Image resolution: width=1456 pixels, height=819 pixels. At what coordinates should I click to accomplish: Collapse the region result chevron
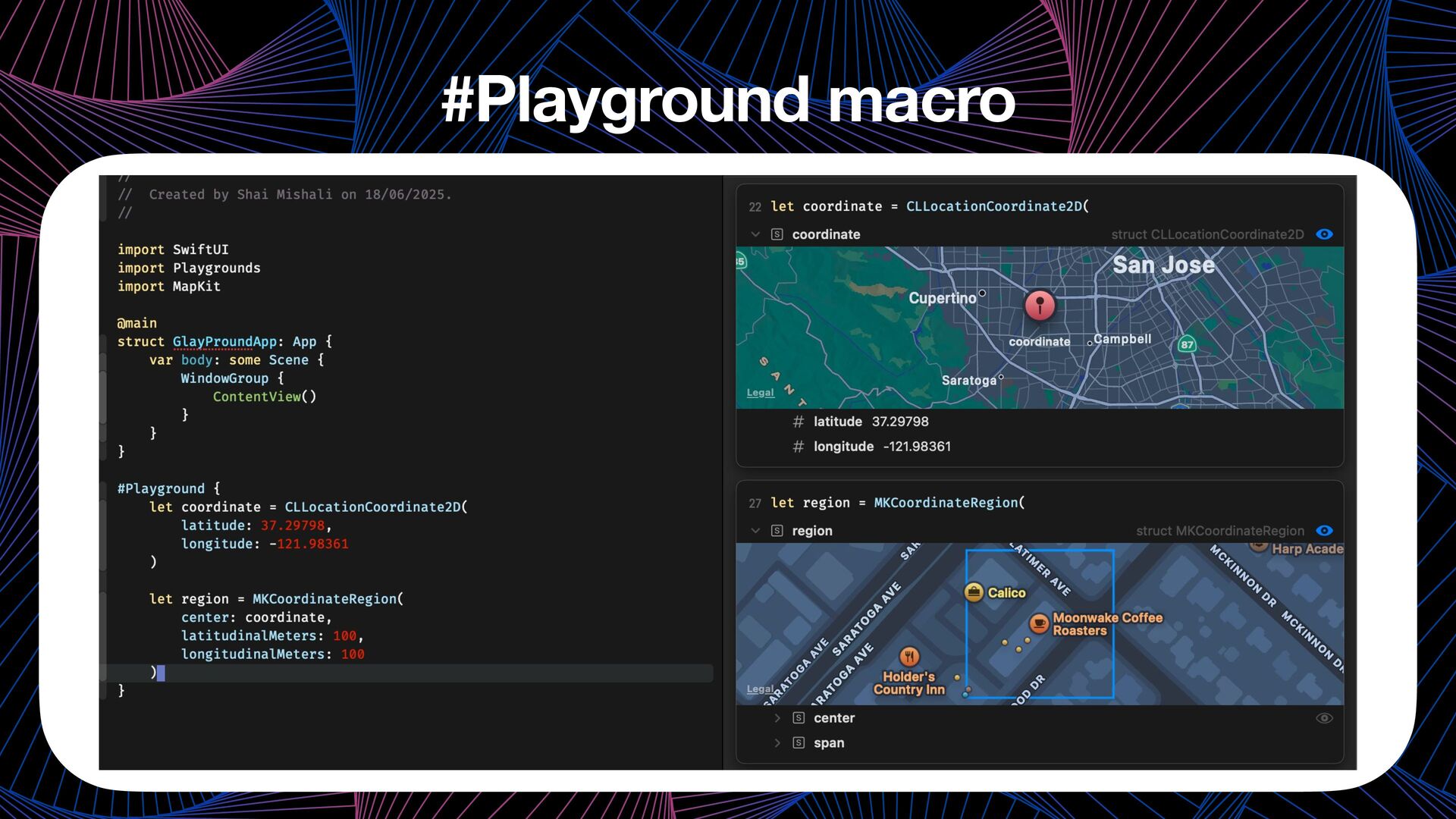click(755, 531)
